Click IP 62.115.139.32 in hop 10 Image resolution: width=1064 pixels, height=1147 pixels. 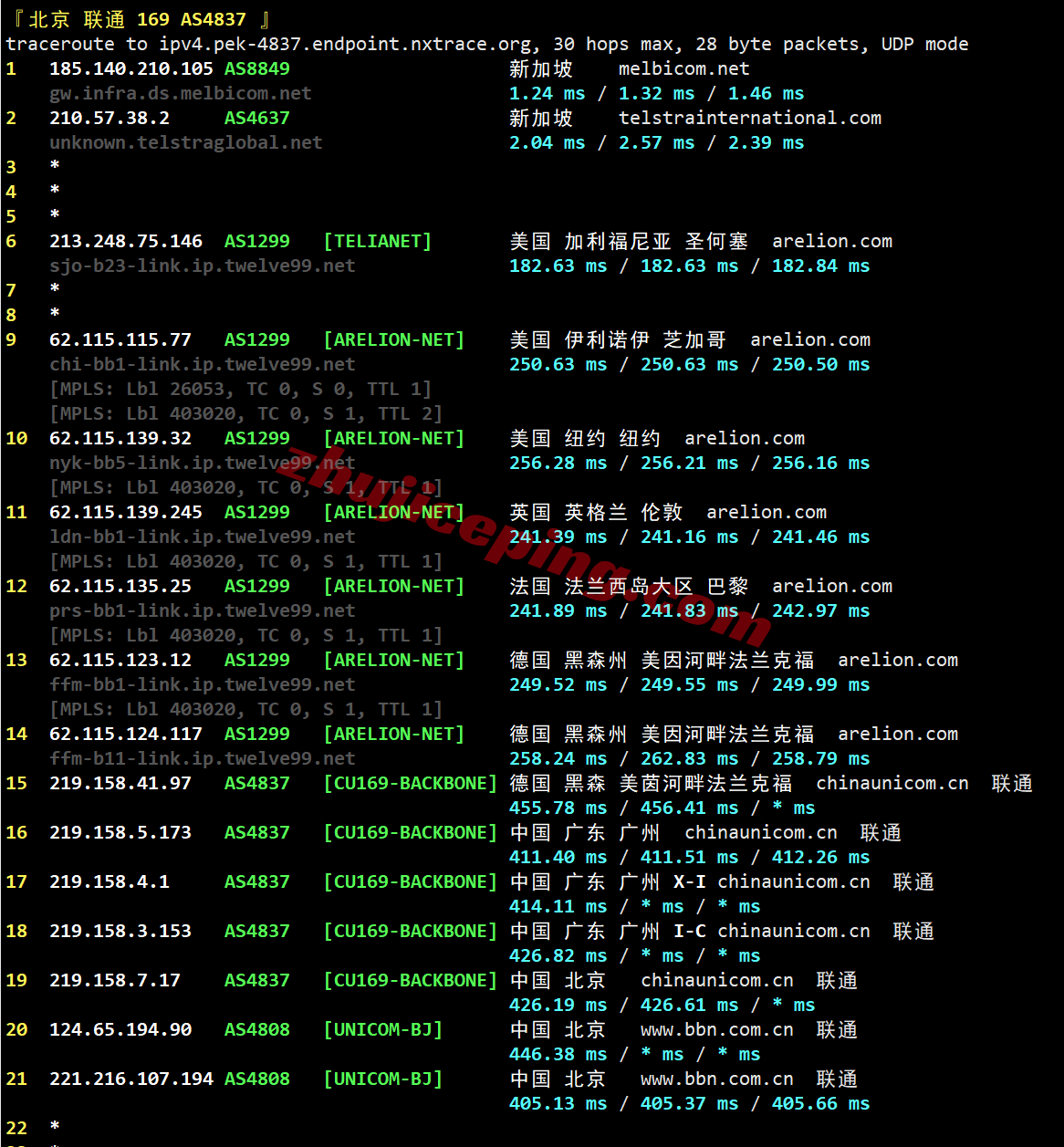point(120,438)
